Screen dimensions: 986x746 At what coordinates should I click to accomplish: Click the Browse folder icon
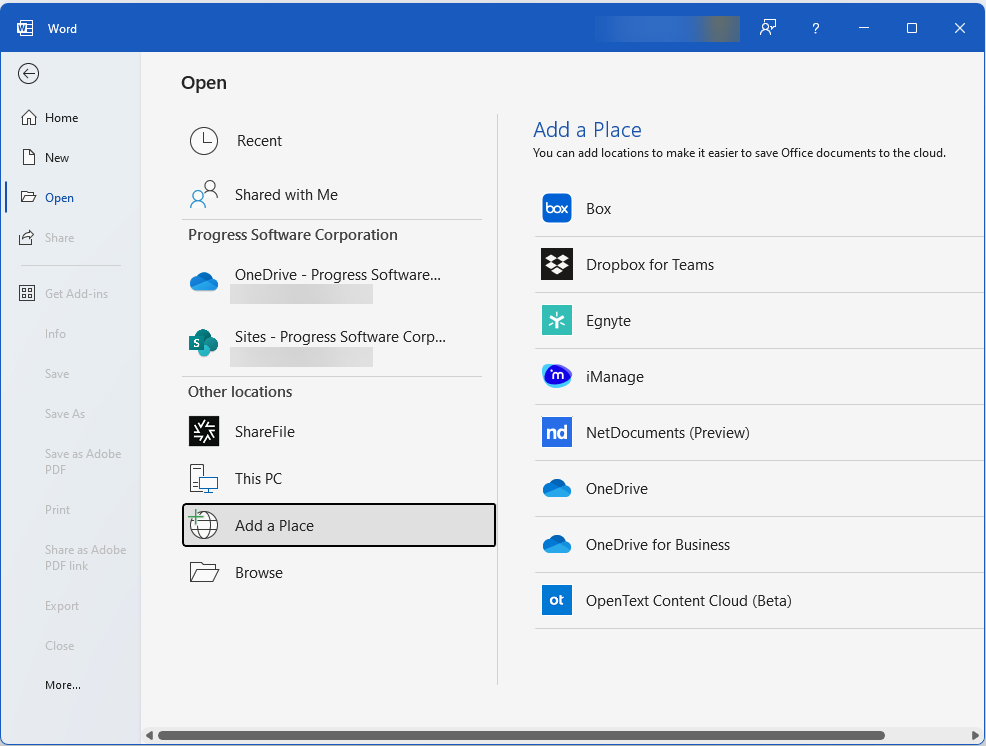point(204,572)
